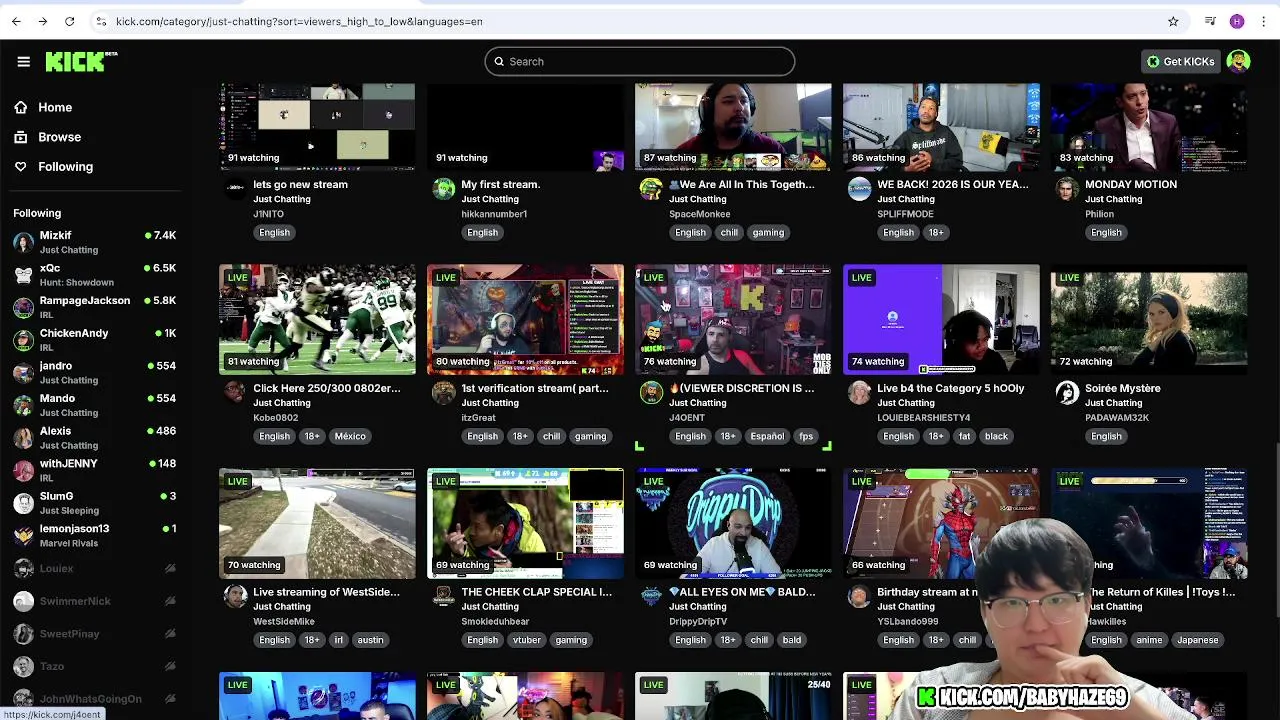1280x720 pixels.
Task: Click México tag under Kobe0802
Action: tap(350, 436)
